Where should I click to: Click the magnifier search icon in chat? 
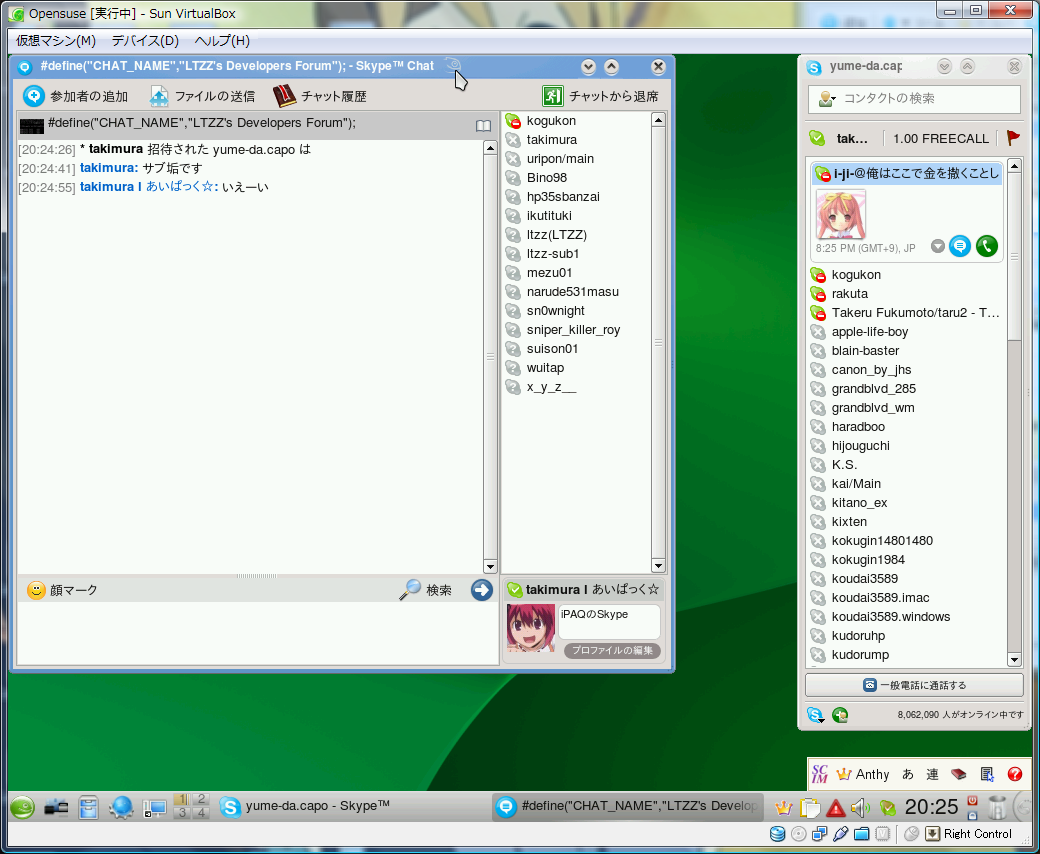(410, 589)
